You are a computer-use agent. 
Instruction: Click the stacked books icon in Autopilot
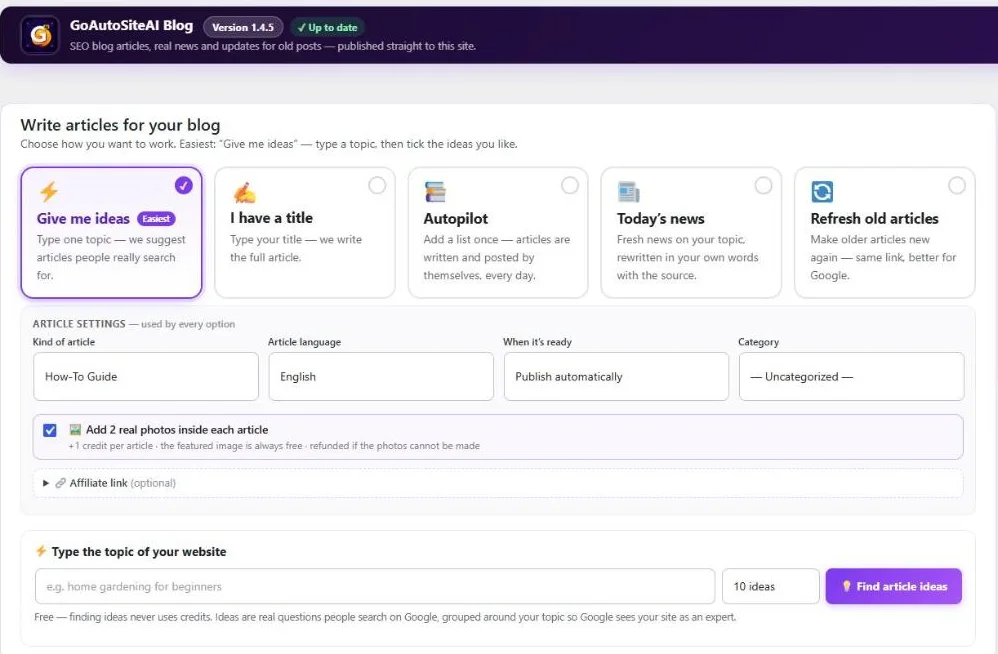[435, 191]
